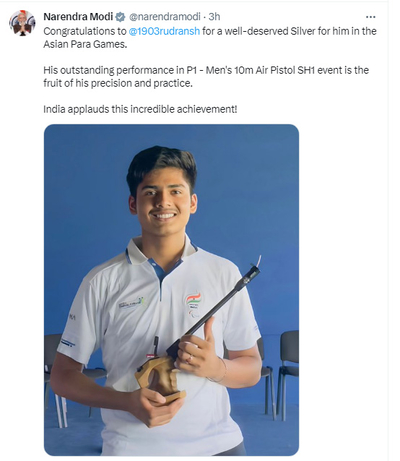
Task: Click the sponsor logo on shirt's left chest
Action: click(133, 302)
